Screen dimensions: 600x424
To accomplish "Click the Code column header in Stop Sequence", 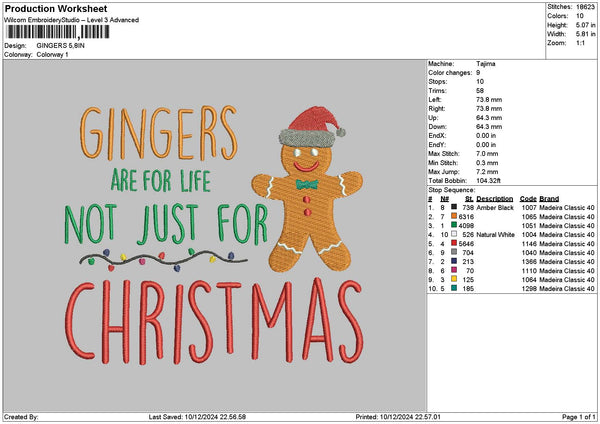I will [x=528, y=198].
